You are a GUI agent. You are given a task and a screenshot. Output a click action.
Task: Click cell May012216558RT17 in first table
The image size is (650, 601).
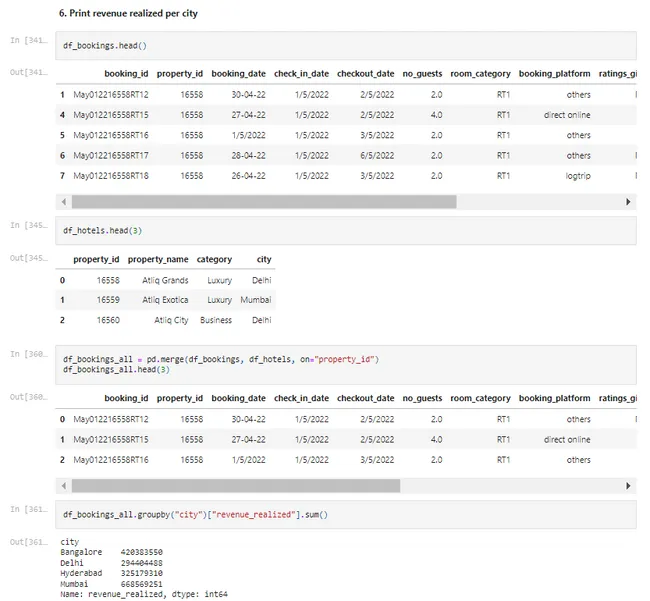pos(111,156)
